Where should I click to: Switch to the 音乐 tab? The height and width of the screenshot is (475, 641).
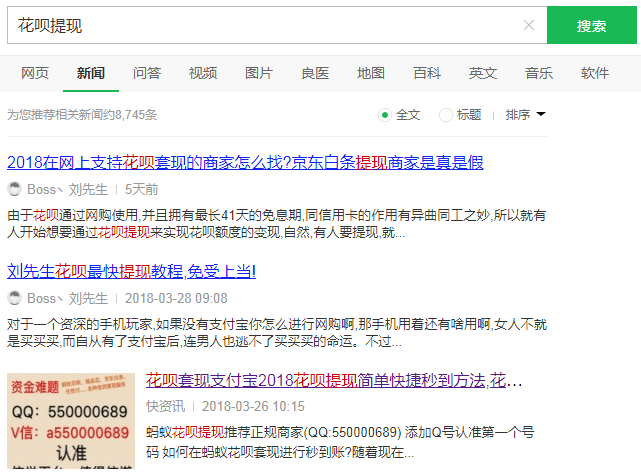539,73
